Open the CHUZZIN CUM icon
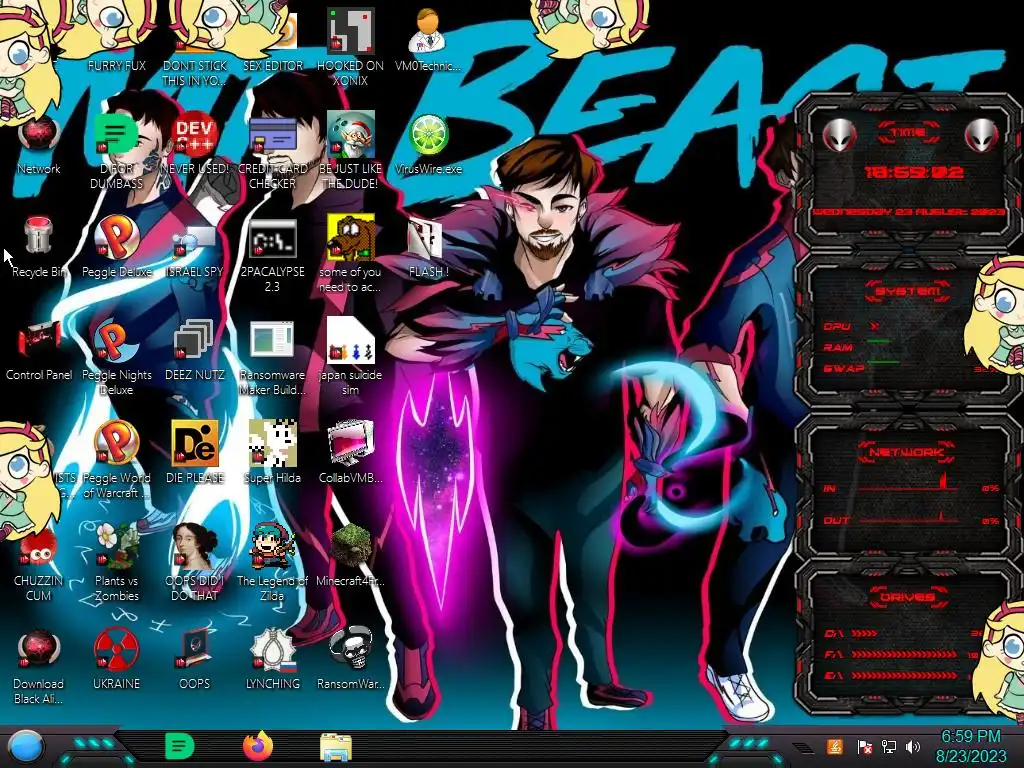The height and width of the screenshot is (768, 1024). tap(39, 564)
